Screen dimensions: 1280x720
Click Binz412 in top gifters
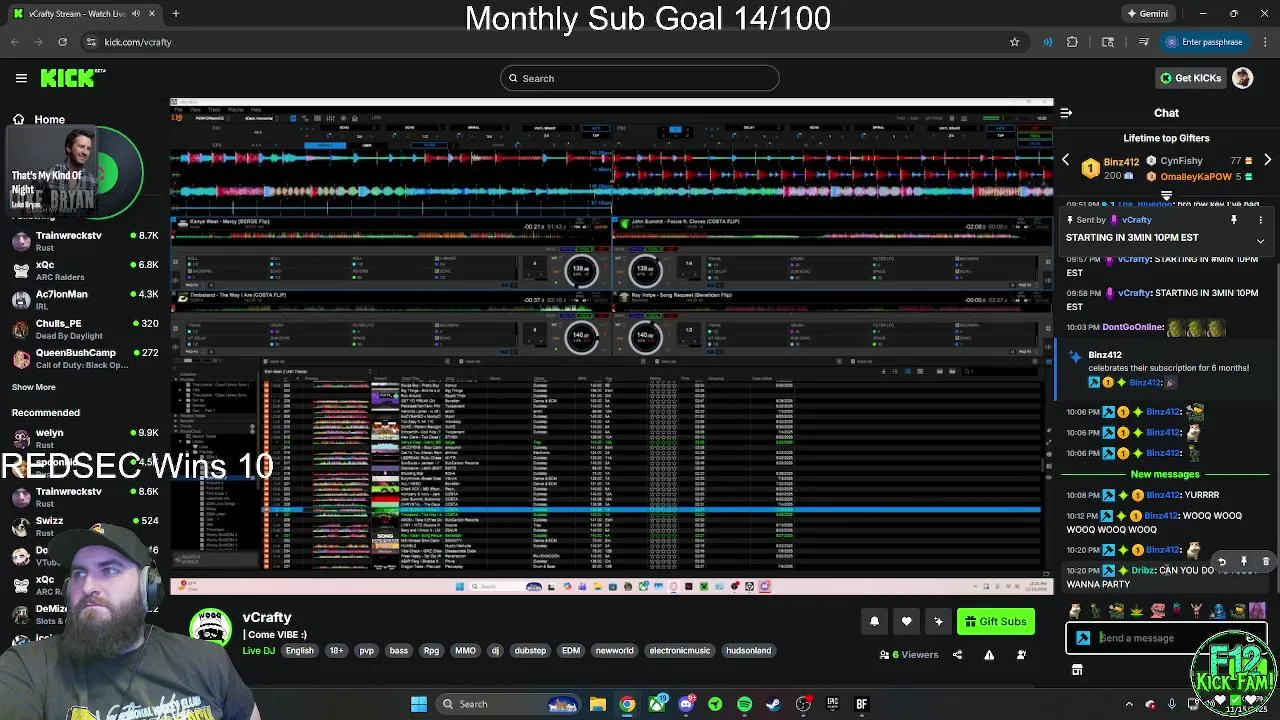(1121, 162)
